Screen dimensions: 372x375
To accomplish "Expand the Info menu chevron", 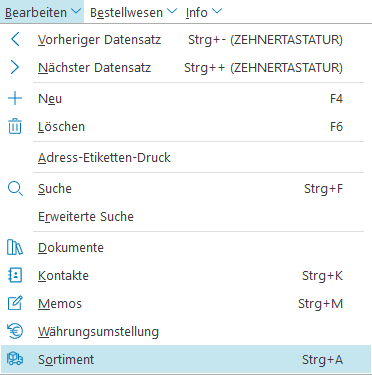I will tap(217, 11).
